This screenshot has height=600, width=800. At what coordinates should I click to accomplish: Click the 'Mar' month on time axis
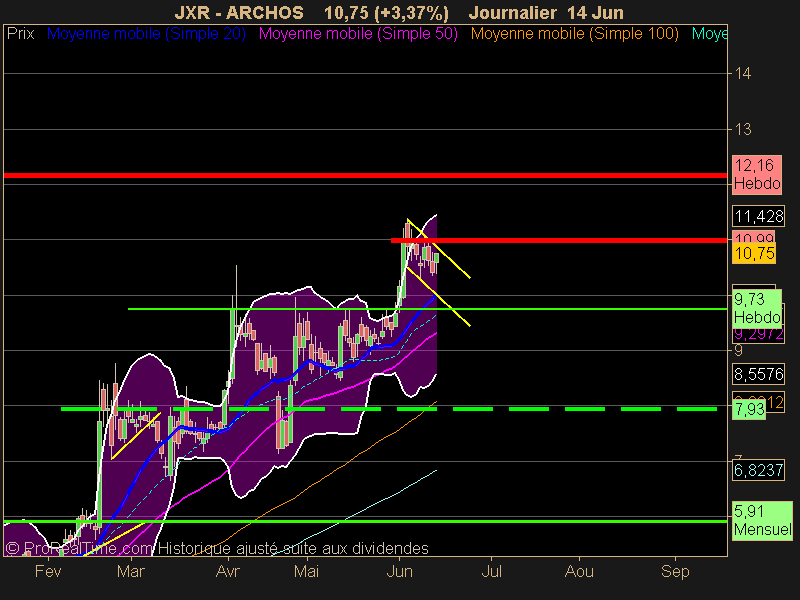point(131,571)
